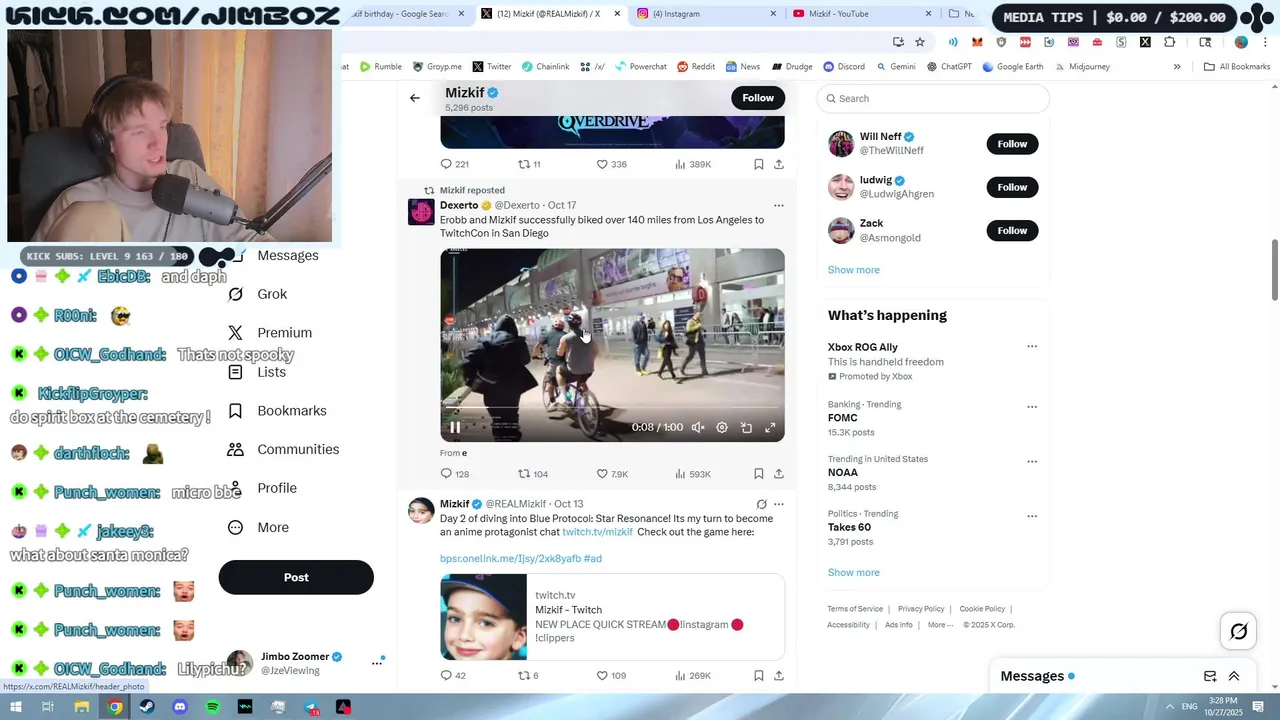The image size is (1280, 720).
Task: Follow Zack (@Asmongold)
Action: point(1012,230)
